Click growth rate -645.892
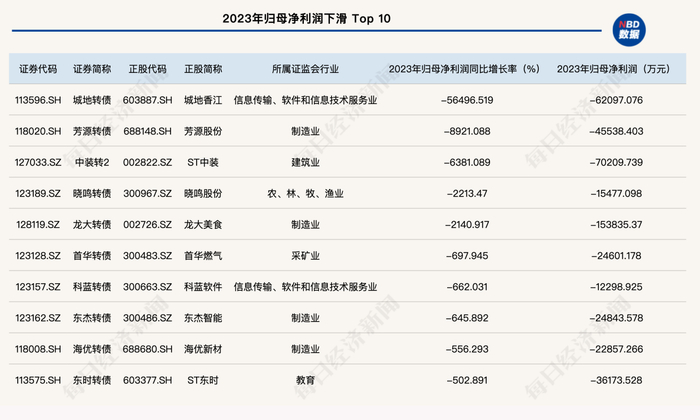The width and height of the screenshot is (700, 420). (x=467, y=318)
